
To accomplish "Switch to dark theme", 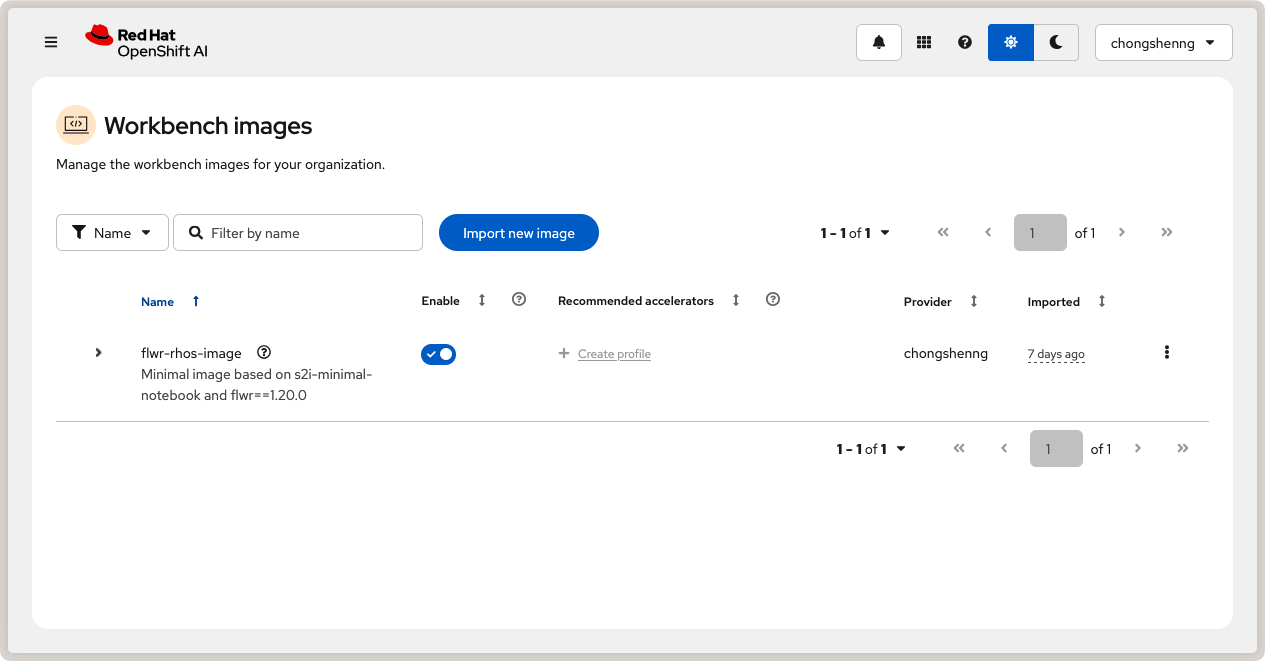I will click(1056, 42).
